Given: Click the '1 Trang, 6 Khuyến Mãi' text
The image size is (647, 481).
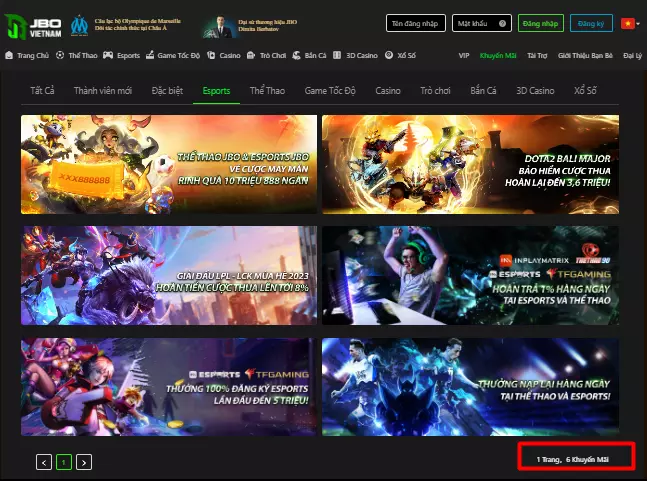Looking at the screenshot, I should click(x=572, y=459).
